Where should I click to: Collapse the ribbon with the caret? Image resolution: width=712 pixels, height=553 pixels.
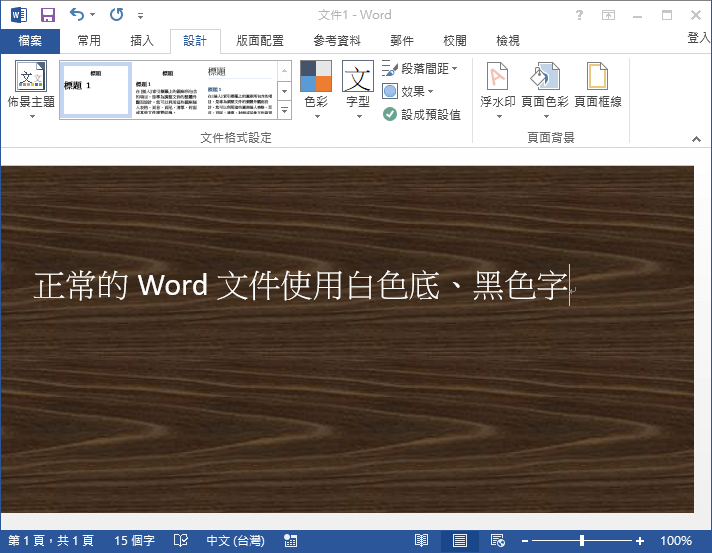696,139
